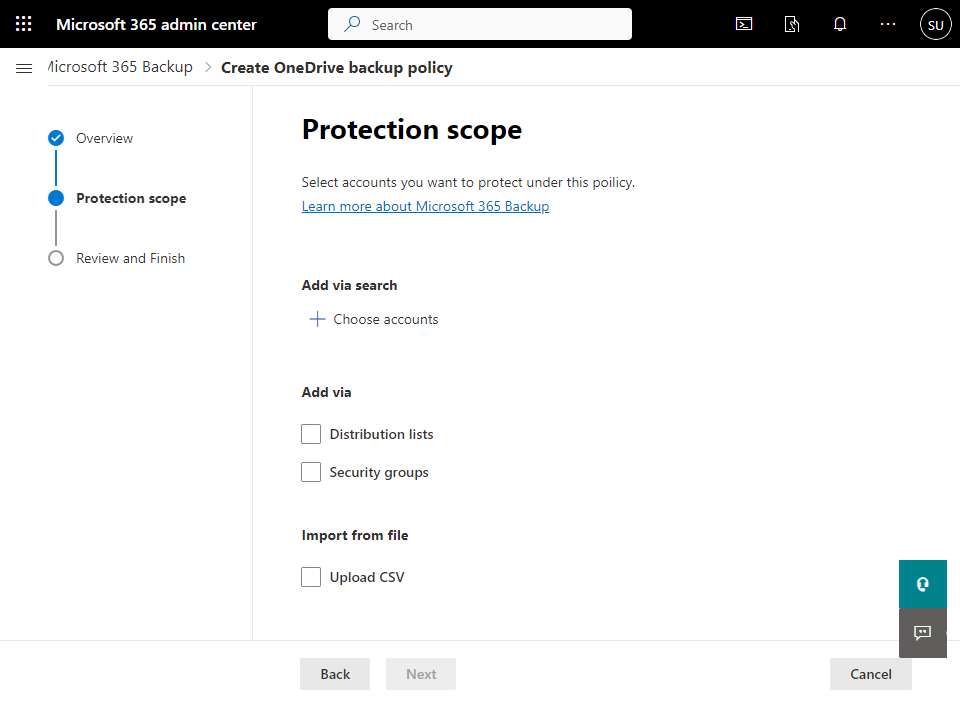Screen dimensions: 960x708
Task: Click the plus icon beside Choose accounts
Action: tap(317, 319)
